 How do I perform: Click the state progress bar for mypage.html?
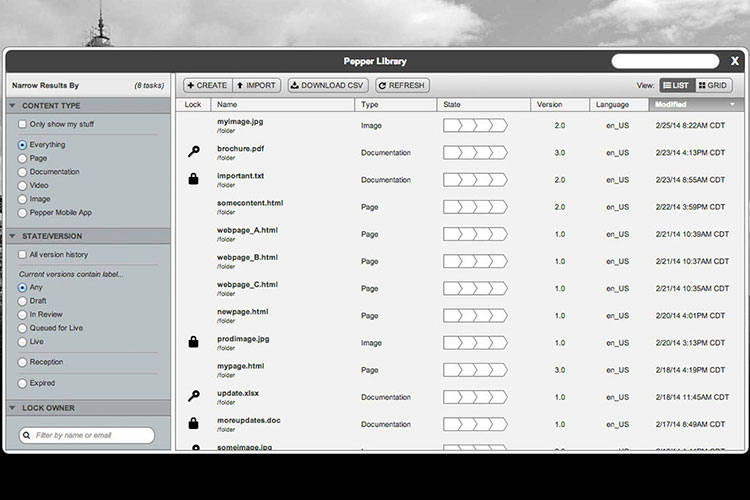[475, 370]
